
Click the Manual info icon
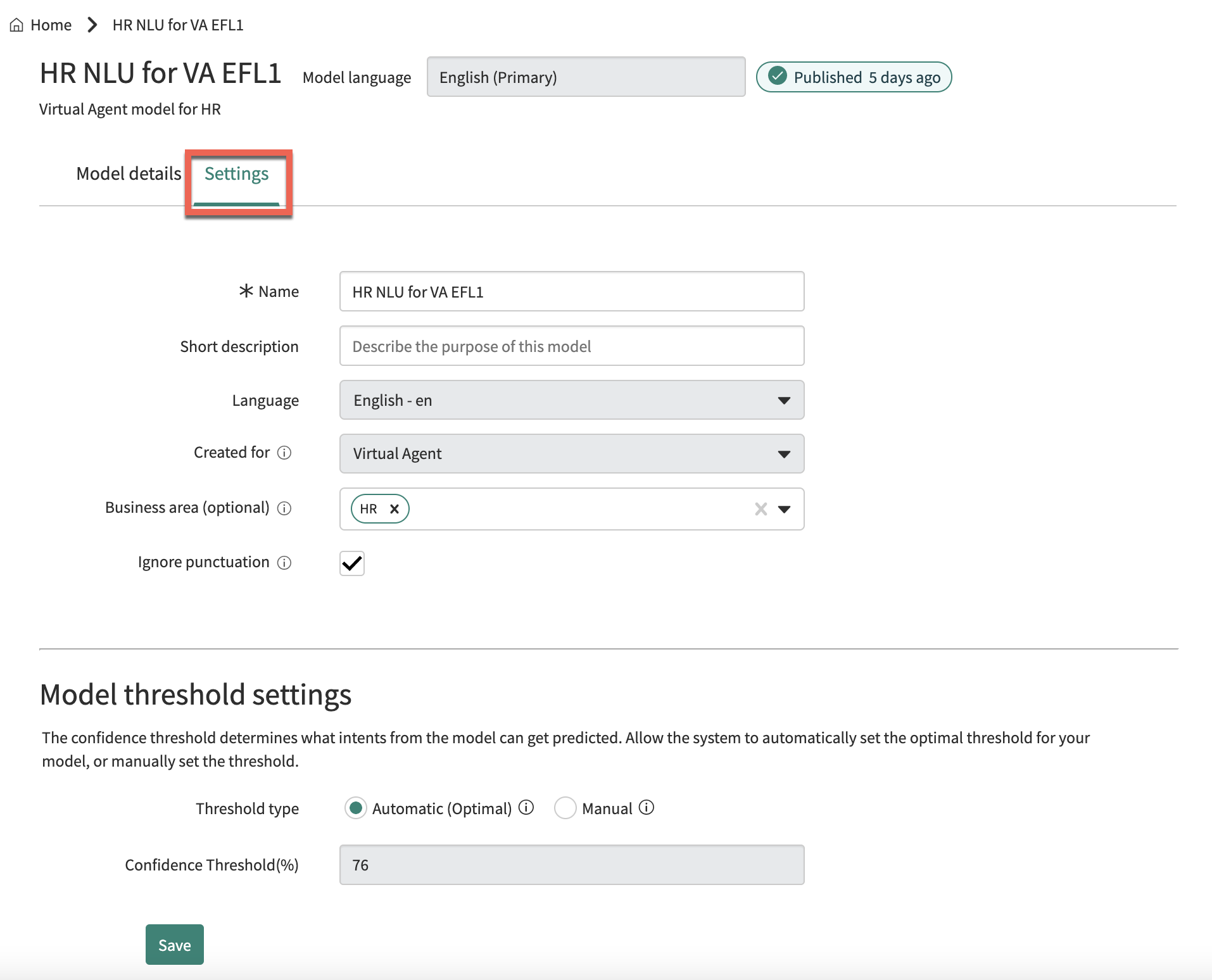point(647,807)
